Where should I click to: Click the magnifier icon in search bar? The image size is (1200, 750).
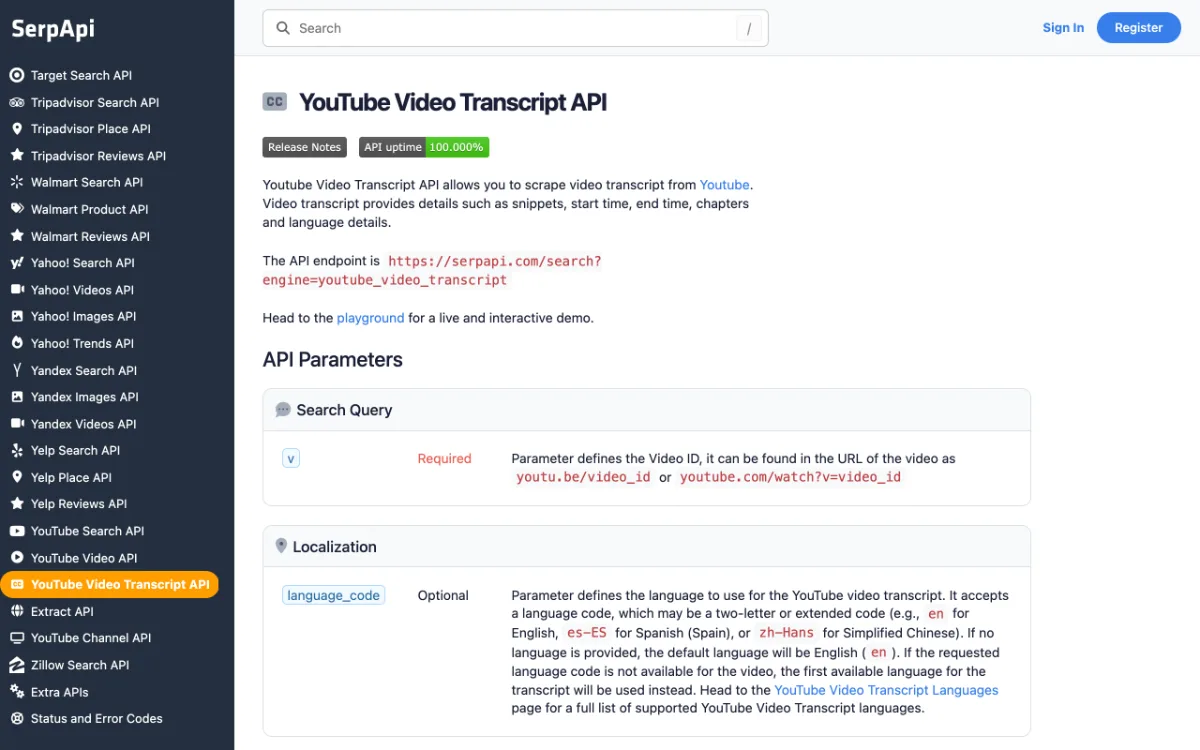click(283, 28)
